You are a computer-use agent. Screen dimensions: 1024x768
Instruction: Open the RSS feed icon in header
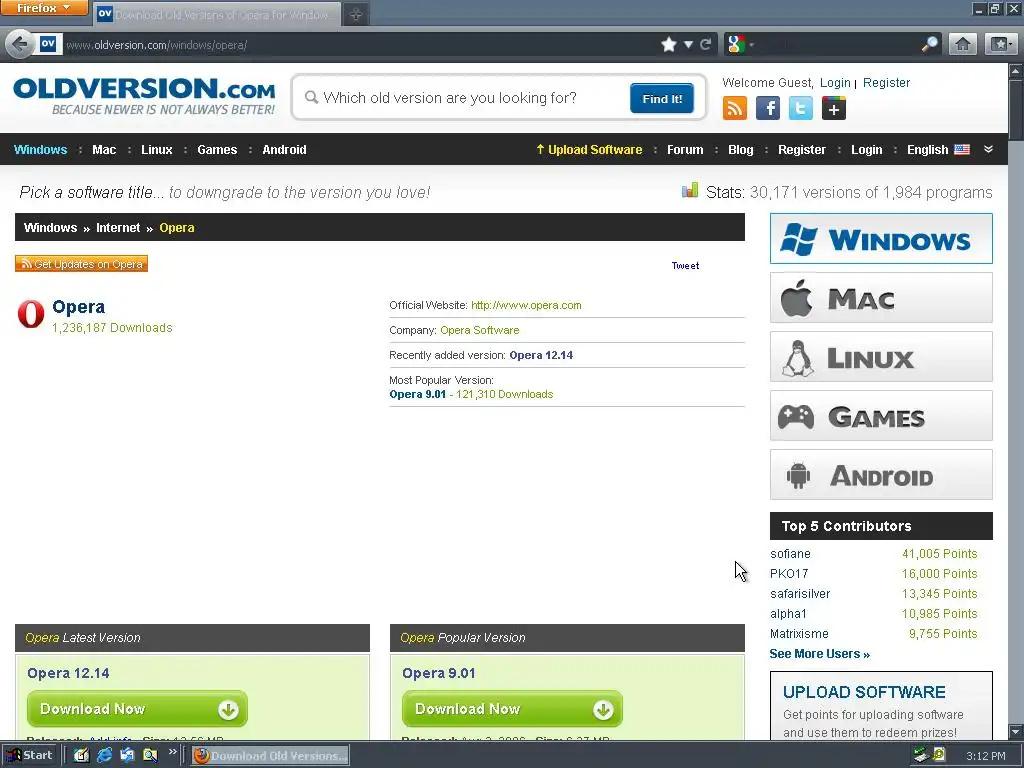pyautogui.click(x=735, y=108)
